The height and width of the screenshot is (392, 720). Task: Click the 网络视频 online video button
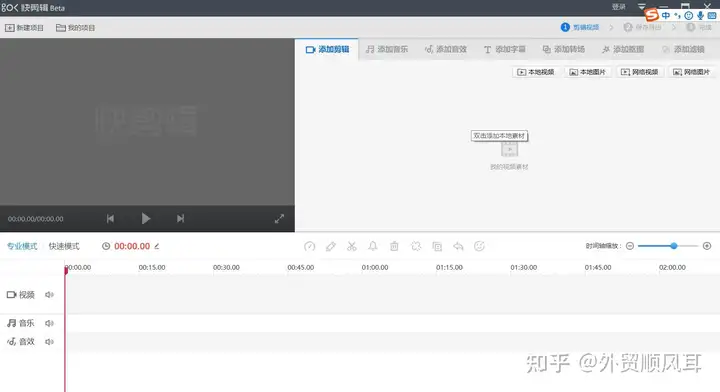coord(639,72)
